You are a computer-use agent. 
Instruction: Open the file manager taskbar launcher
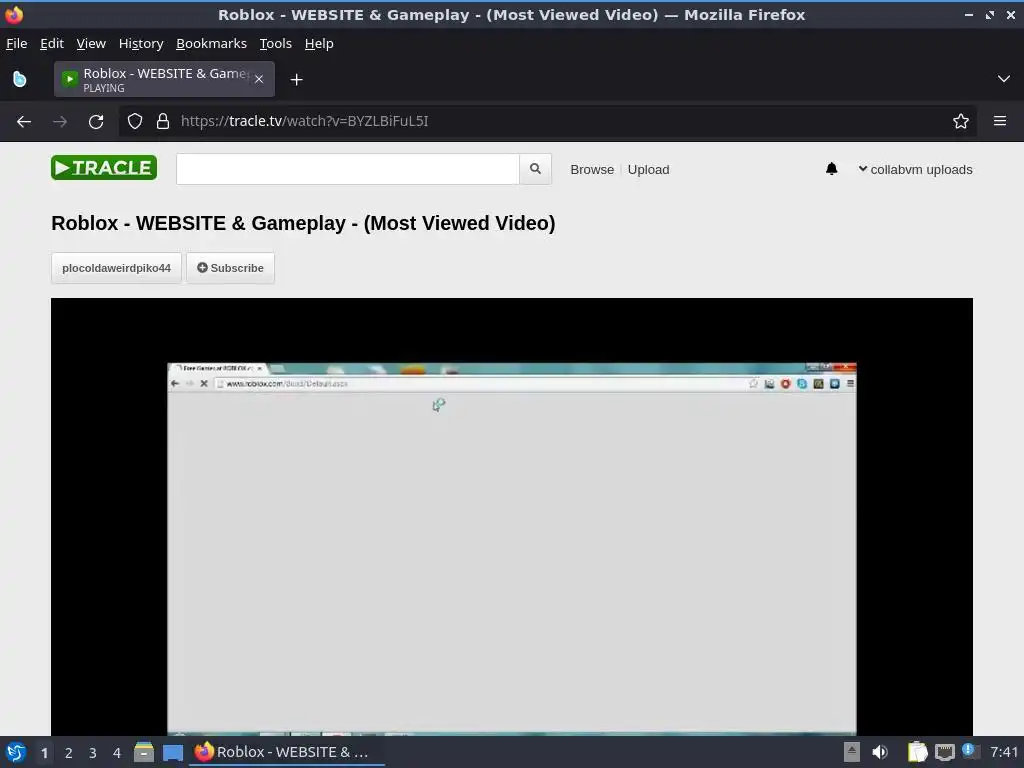[x=144, y=752]
